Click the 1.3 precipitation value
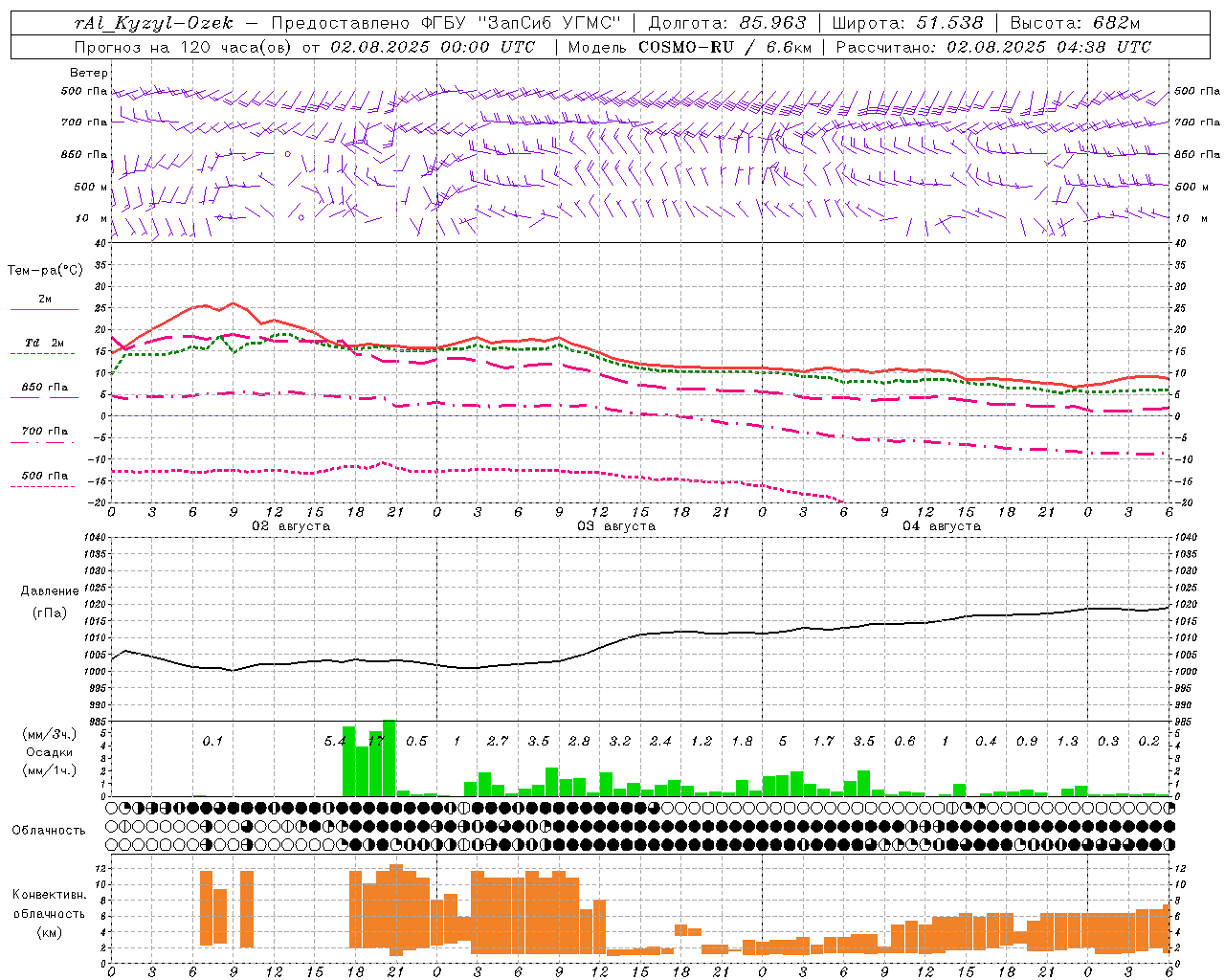Screen dimensions: 1225x980 tap(1067, 741)
